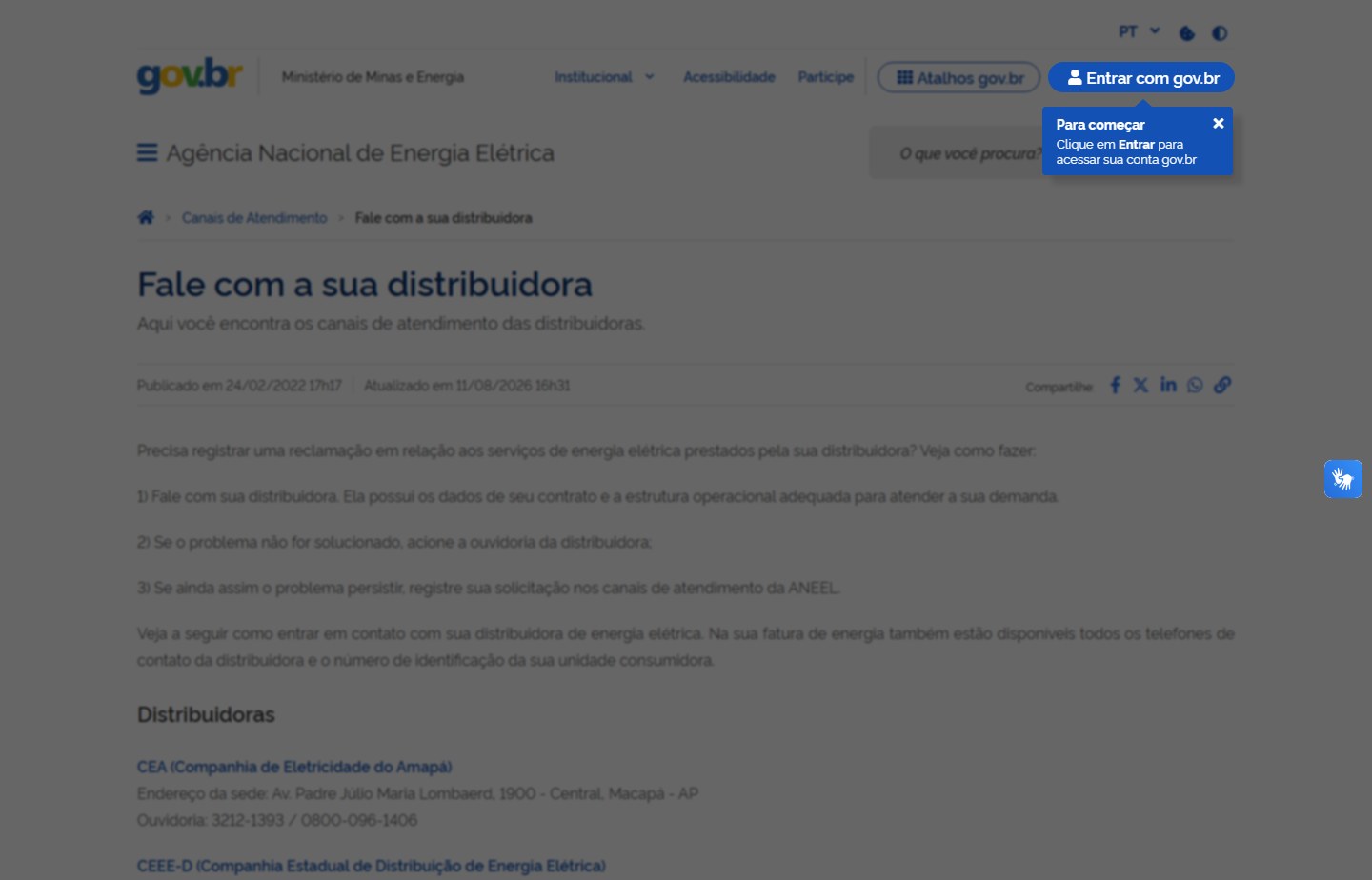This screenshot has height=880, width=1372.
Task: Toggle high contrast mode icon
Action: tap(1220, 33)
